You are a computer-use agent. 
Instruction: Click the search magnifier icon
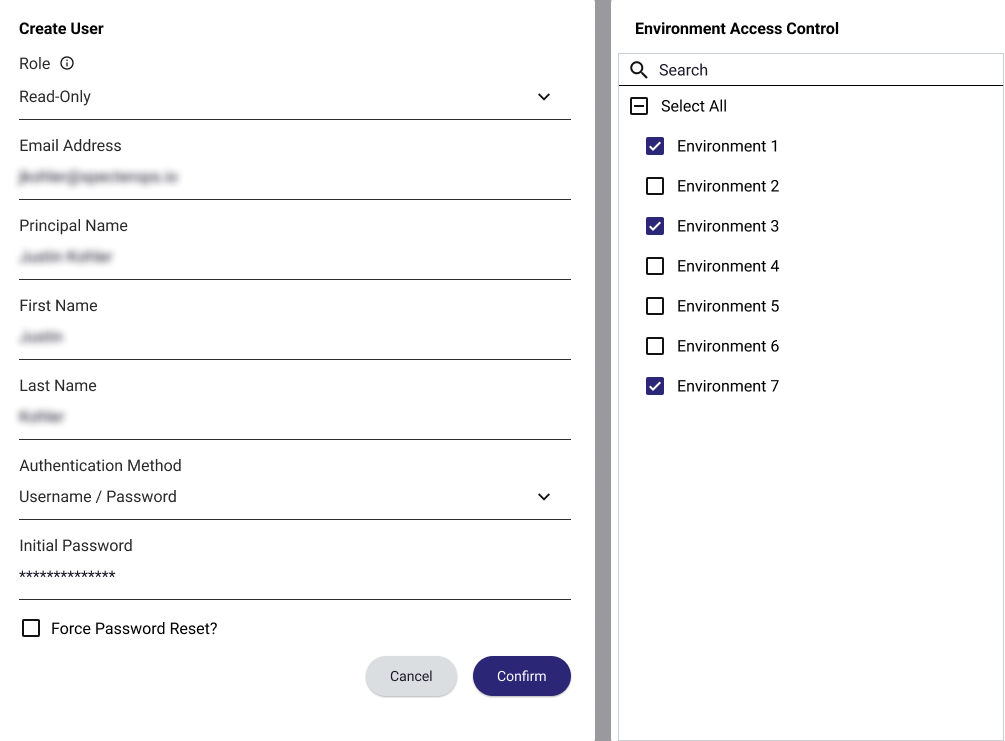[x=638, y=70]
